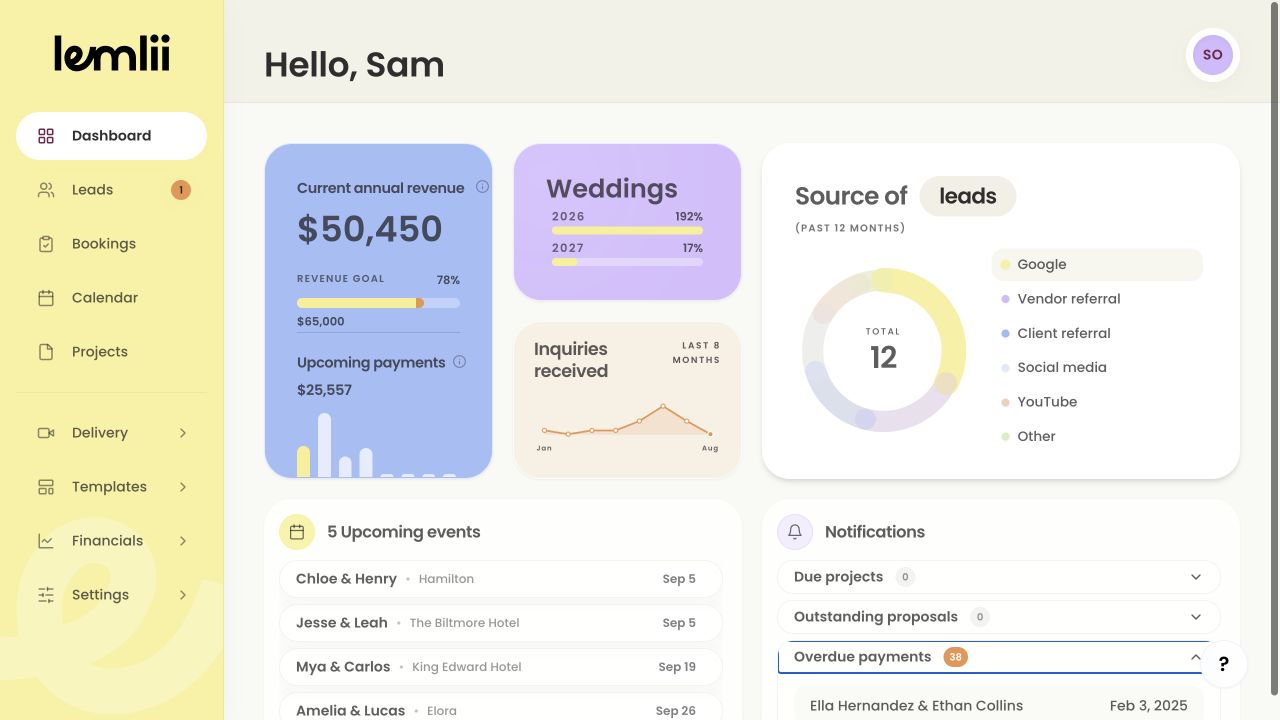Screen dimensions: 1280x720
Task: Click the lemlii logo
Action: (112, 53)
